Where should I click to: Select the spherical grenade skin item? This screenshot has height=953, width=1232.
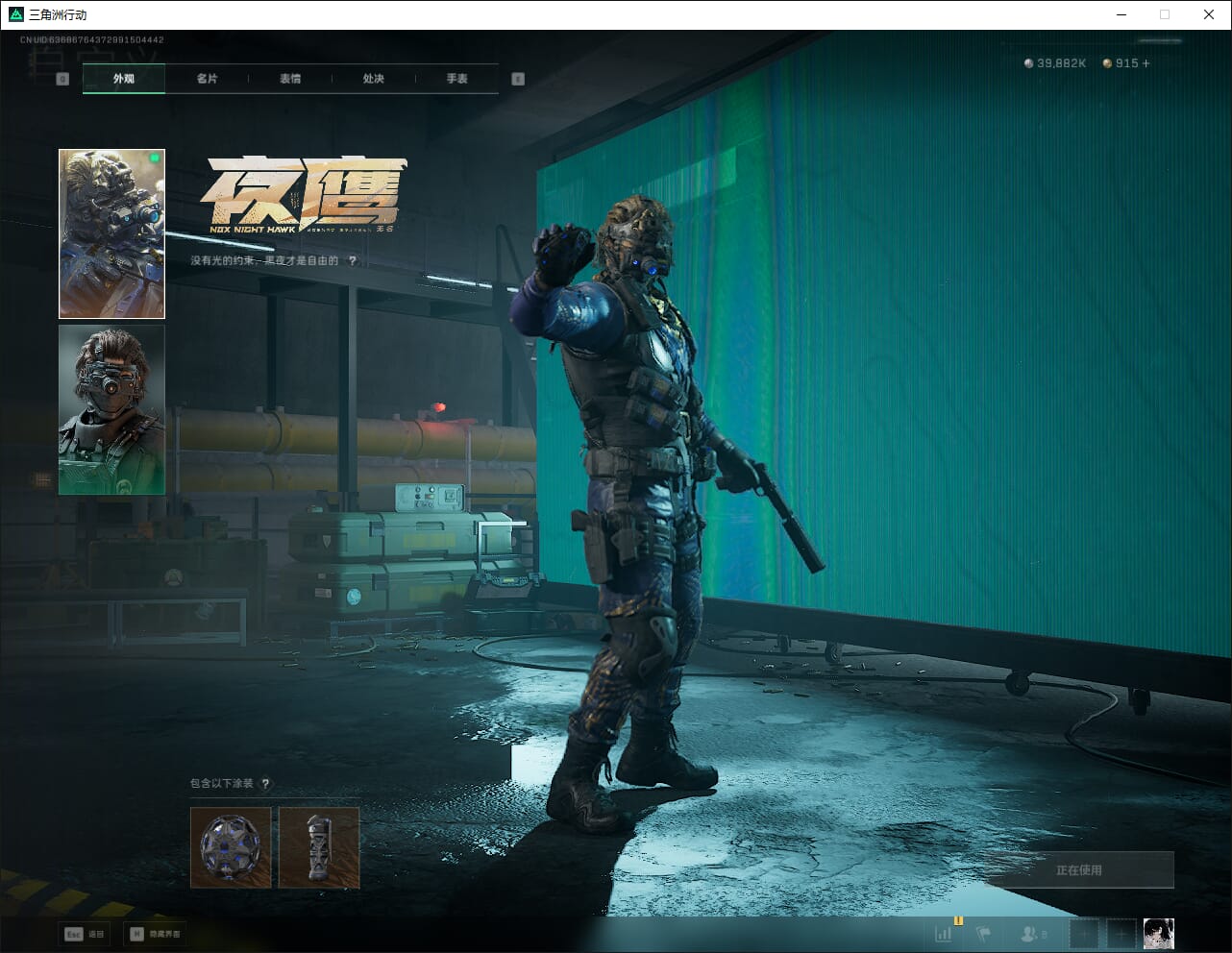pos(231,847)
